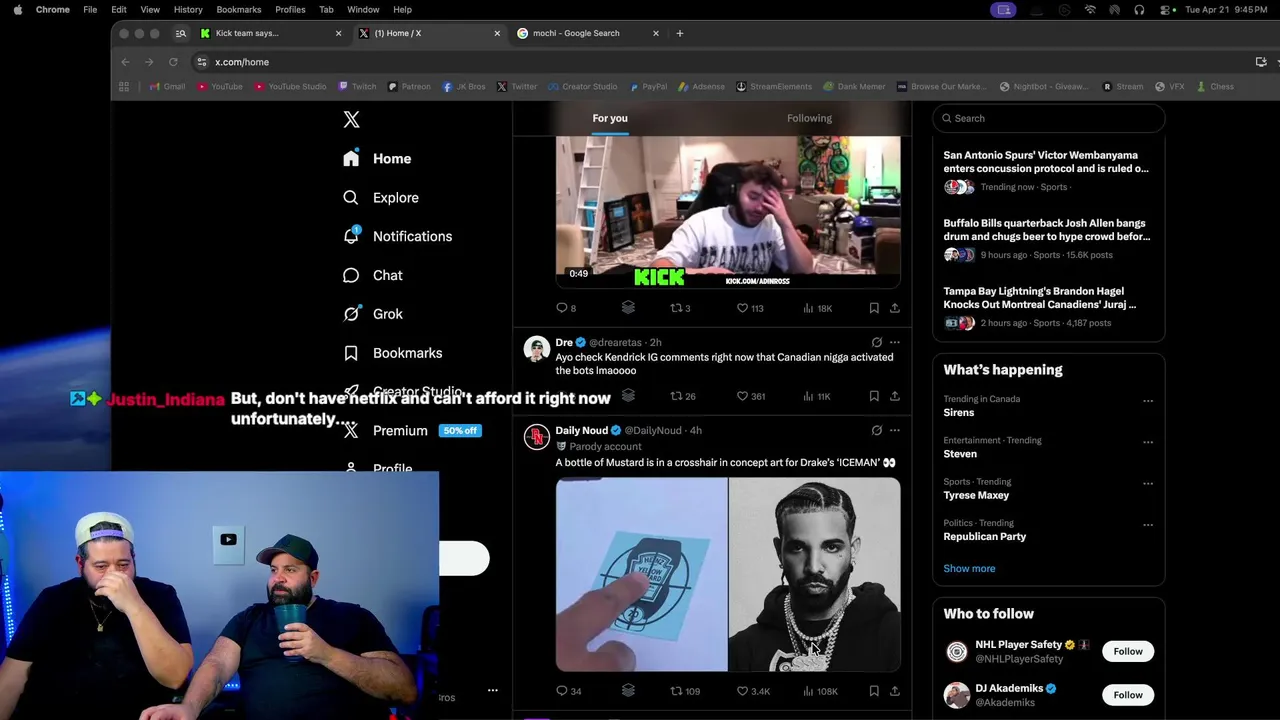Open Josh Allen drum news item
1280x720 pixels.
point(1046,238)
